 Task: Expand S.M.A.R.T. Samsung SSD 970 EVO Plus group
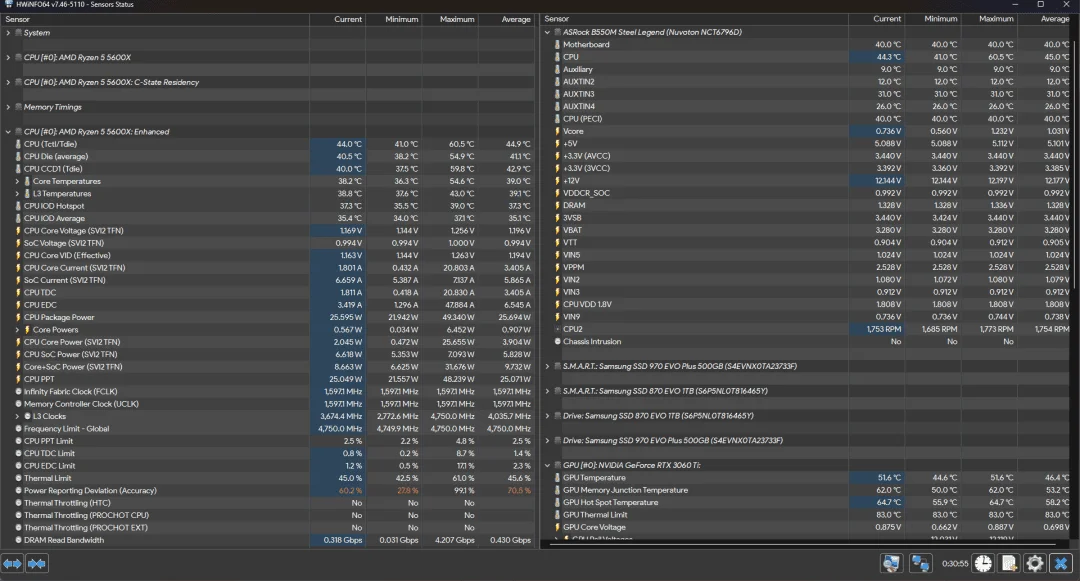click(548, 366)
